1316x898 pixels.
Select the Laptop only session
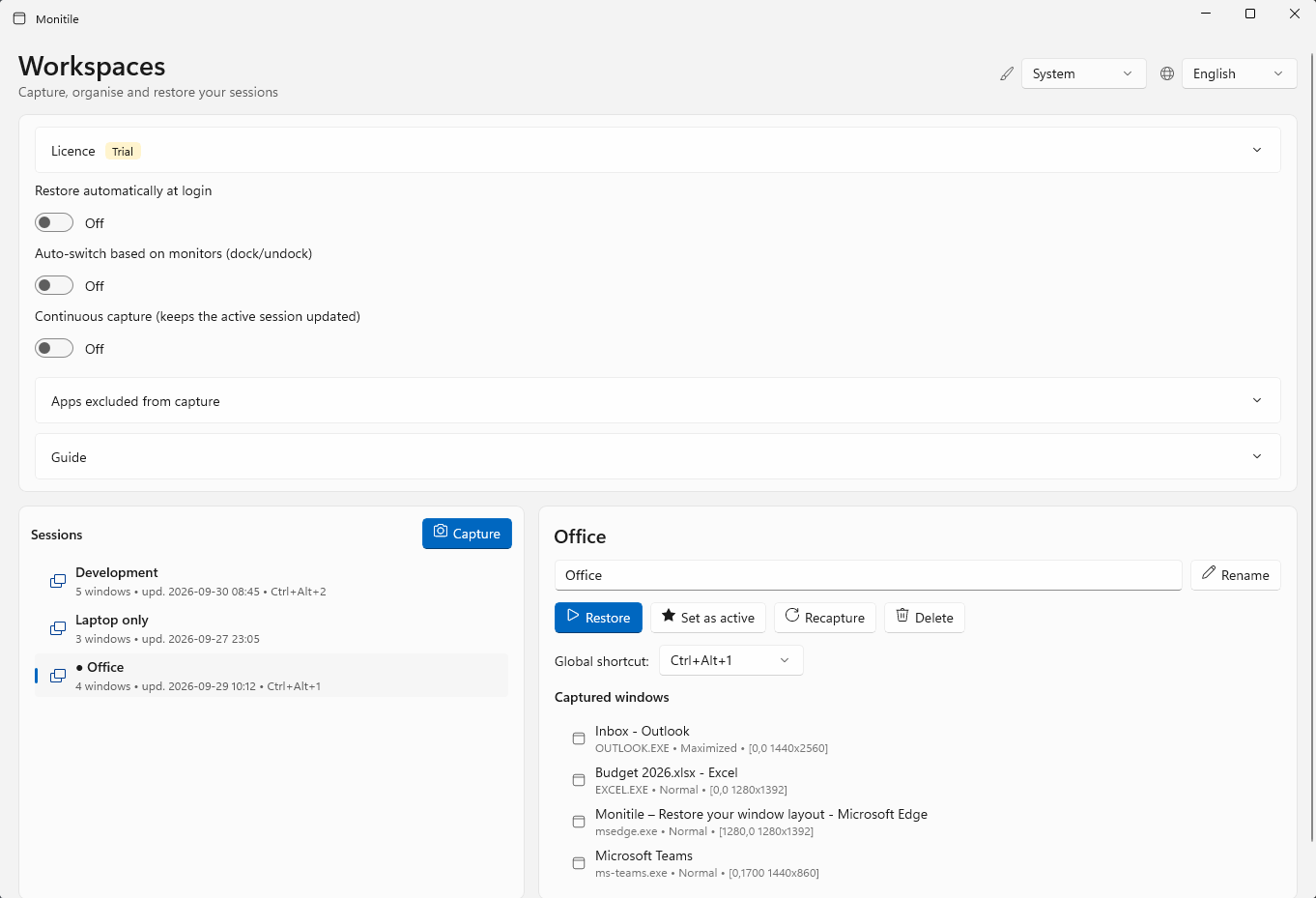[272, 628]
